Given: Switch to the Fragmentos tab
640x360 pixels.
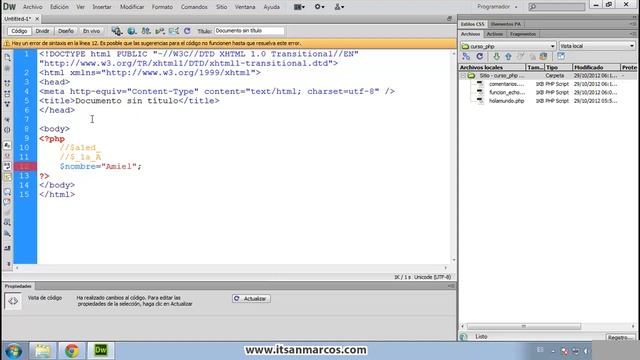Looking at the screenshot, I should [x=523, y=34].
